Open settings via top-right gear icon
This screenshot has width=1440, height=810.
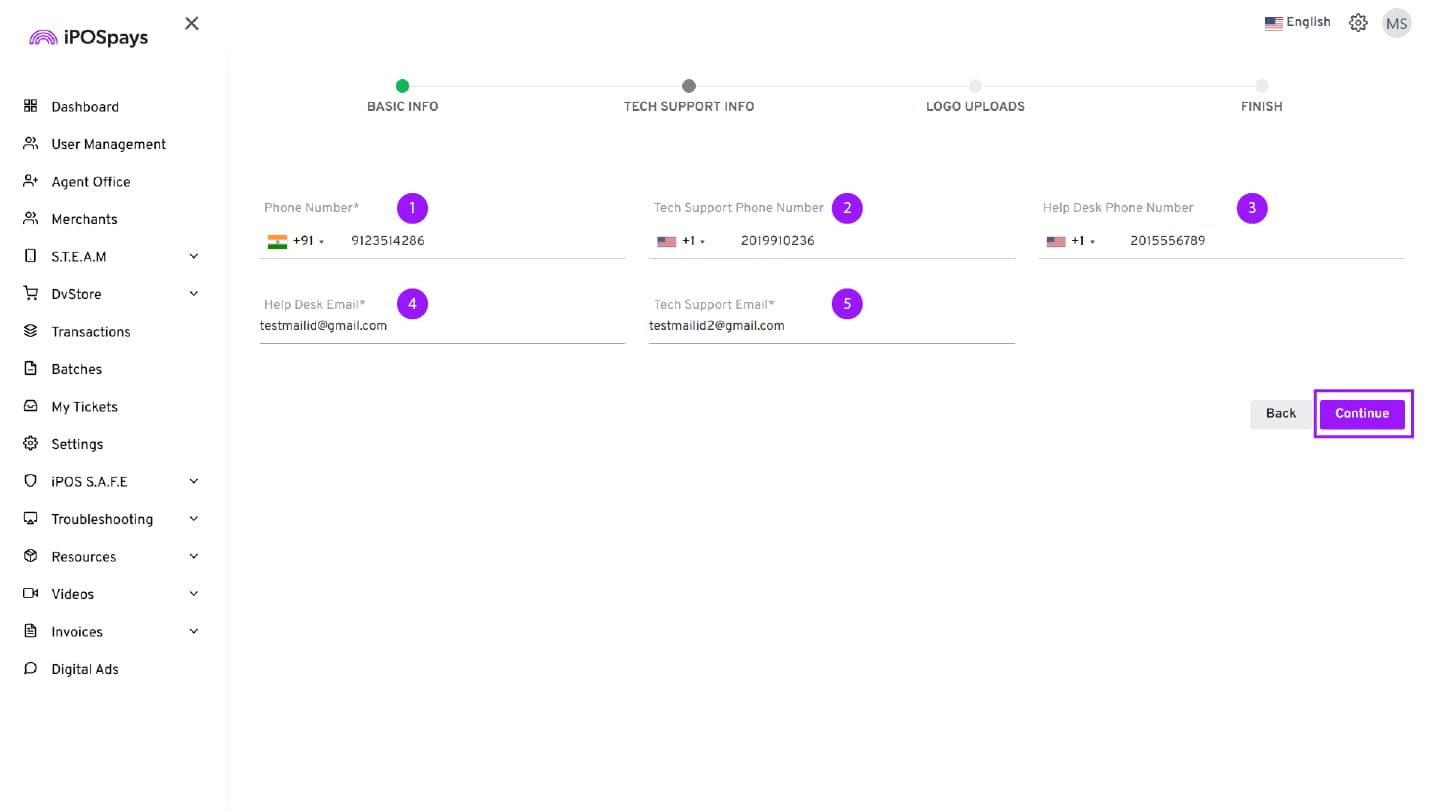[x=1358, y=23]
